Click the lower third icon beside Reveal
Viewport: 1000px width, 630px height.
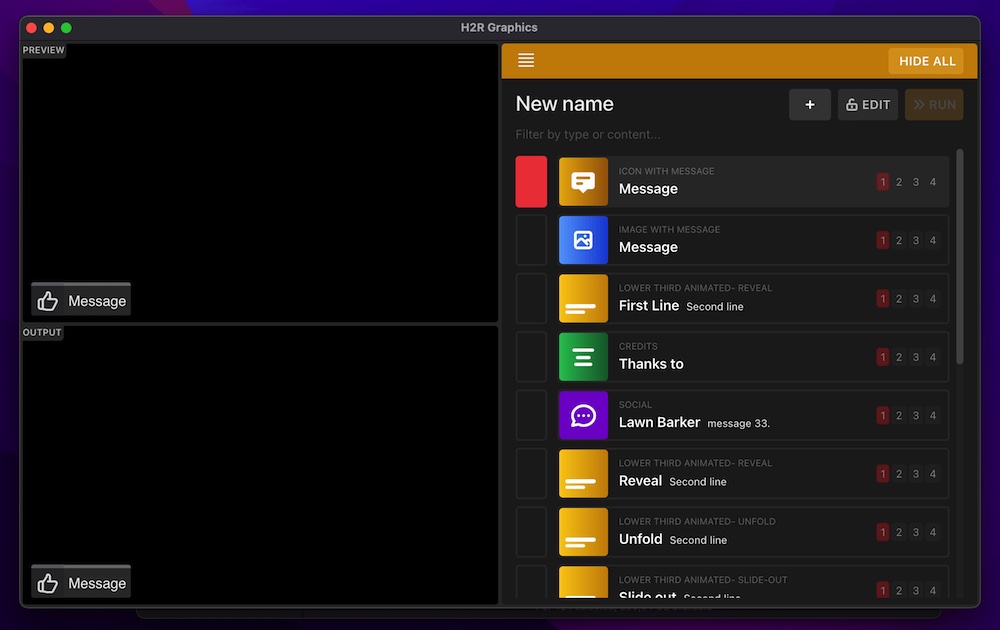(x=583, y=474)
